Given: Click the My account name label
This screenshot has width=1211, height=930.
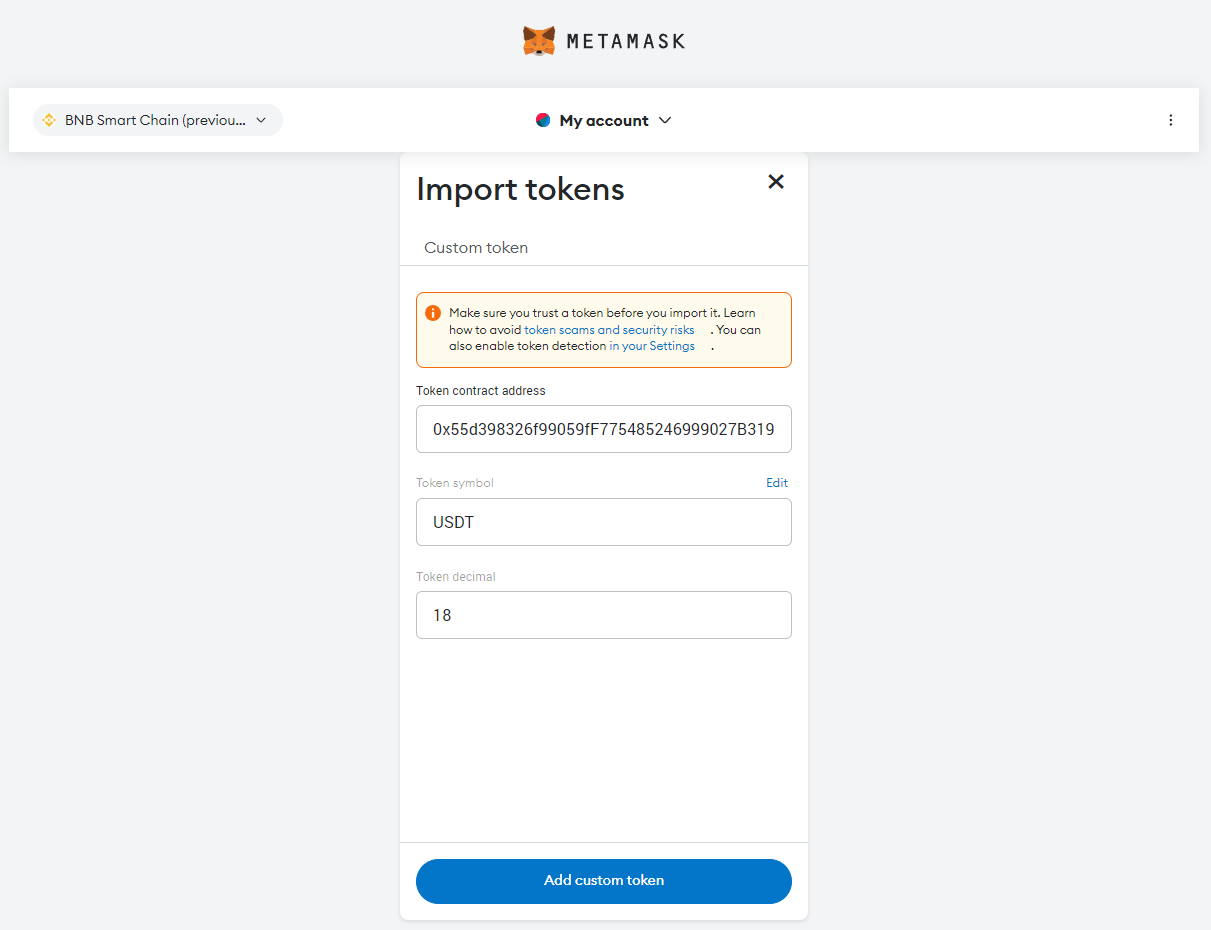Looking at the screenshot, I should [x=604, y=120].
